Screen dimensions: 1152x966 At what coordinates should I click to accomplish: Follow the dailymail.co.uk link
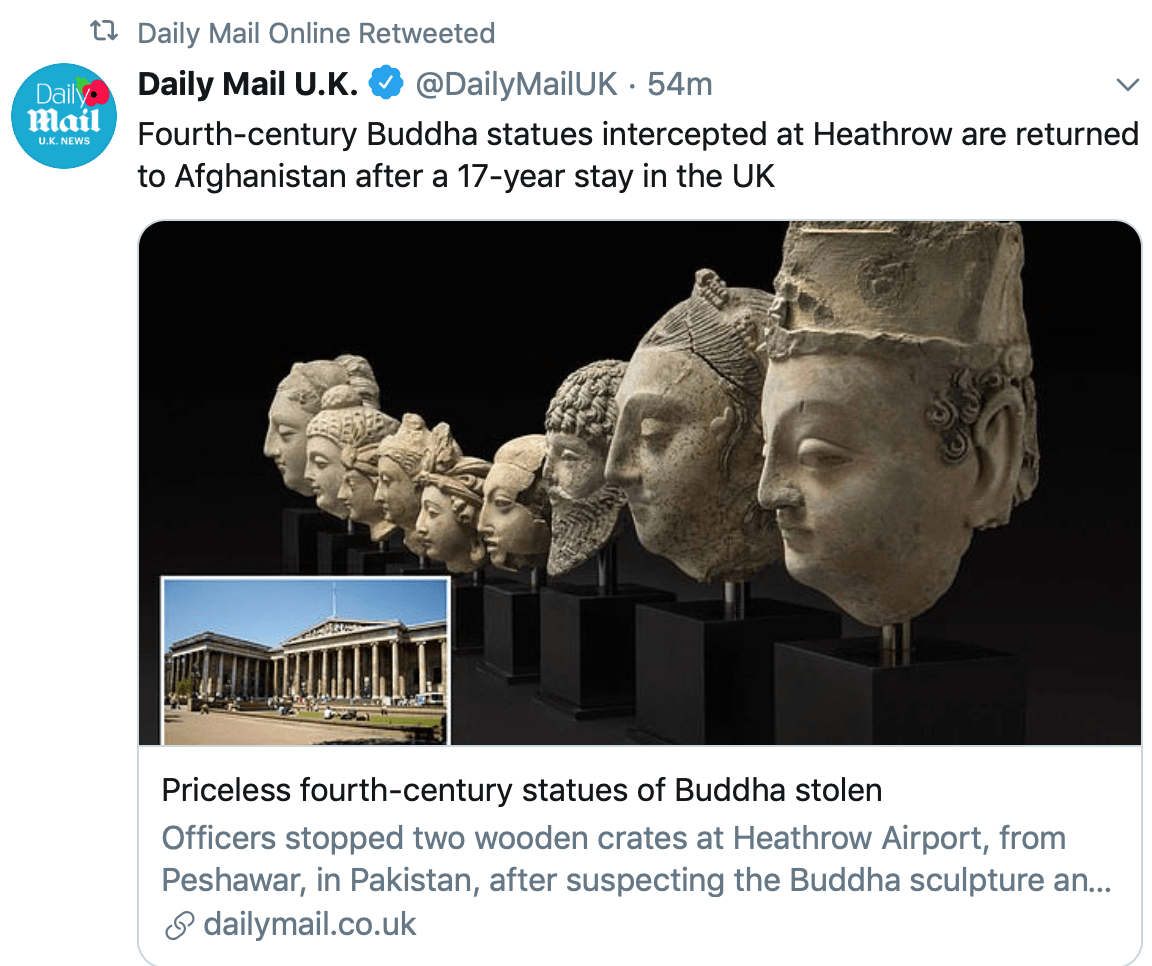point(309,924)
